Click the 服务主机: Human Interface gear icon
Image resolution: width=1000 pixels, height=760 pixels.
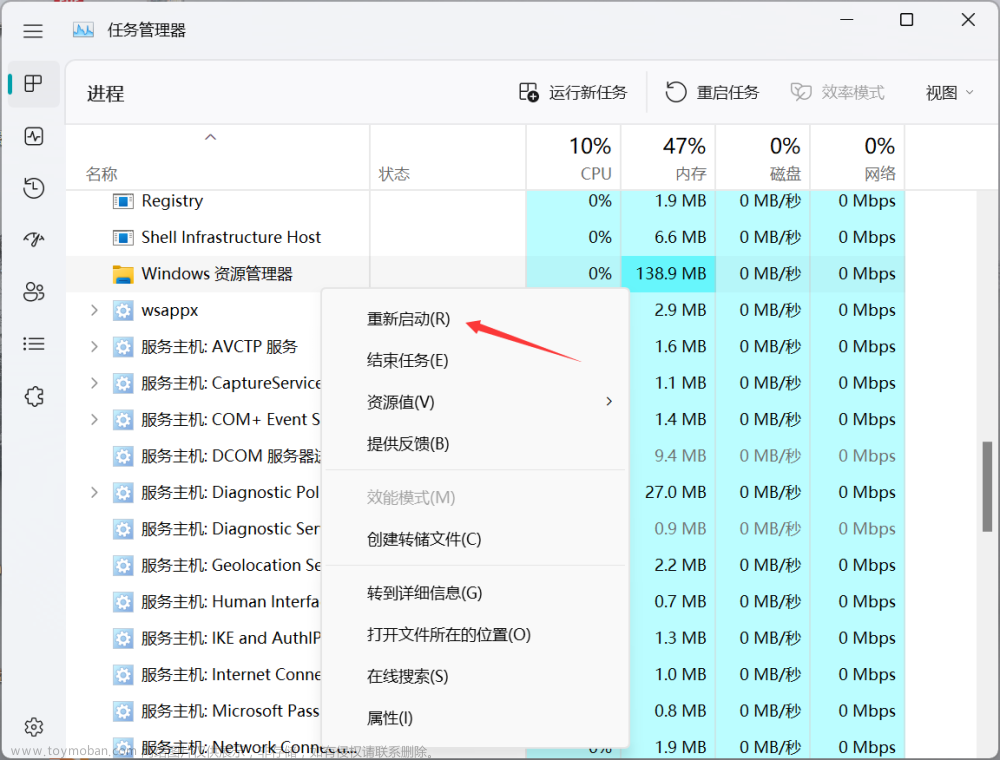tap(123, 602)
